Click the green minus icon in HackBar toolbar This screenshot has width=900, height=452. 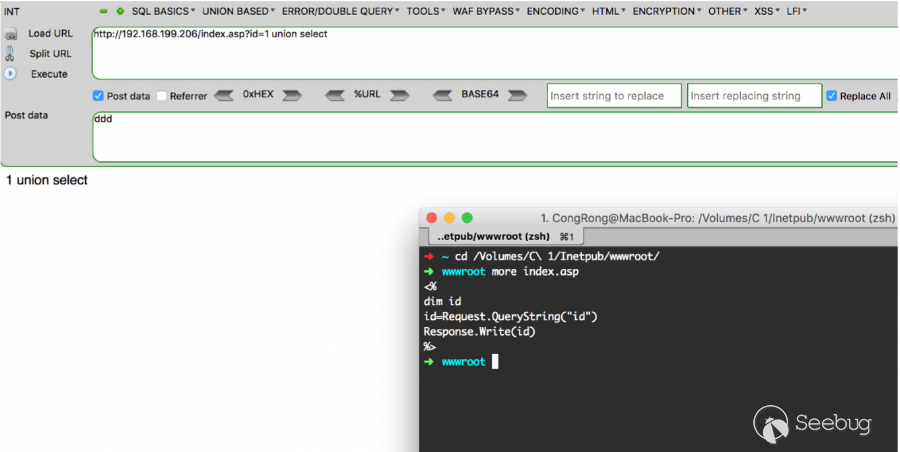[x=103, y=11]
